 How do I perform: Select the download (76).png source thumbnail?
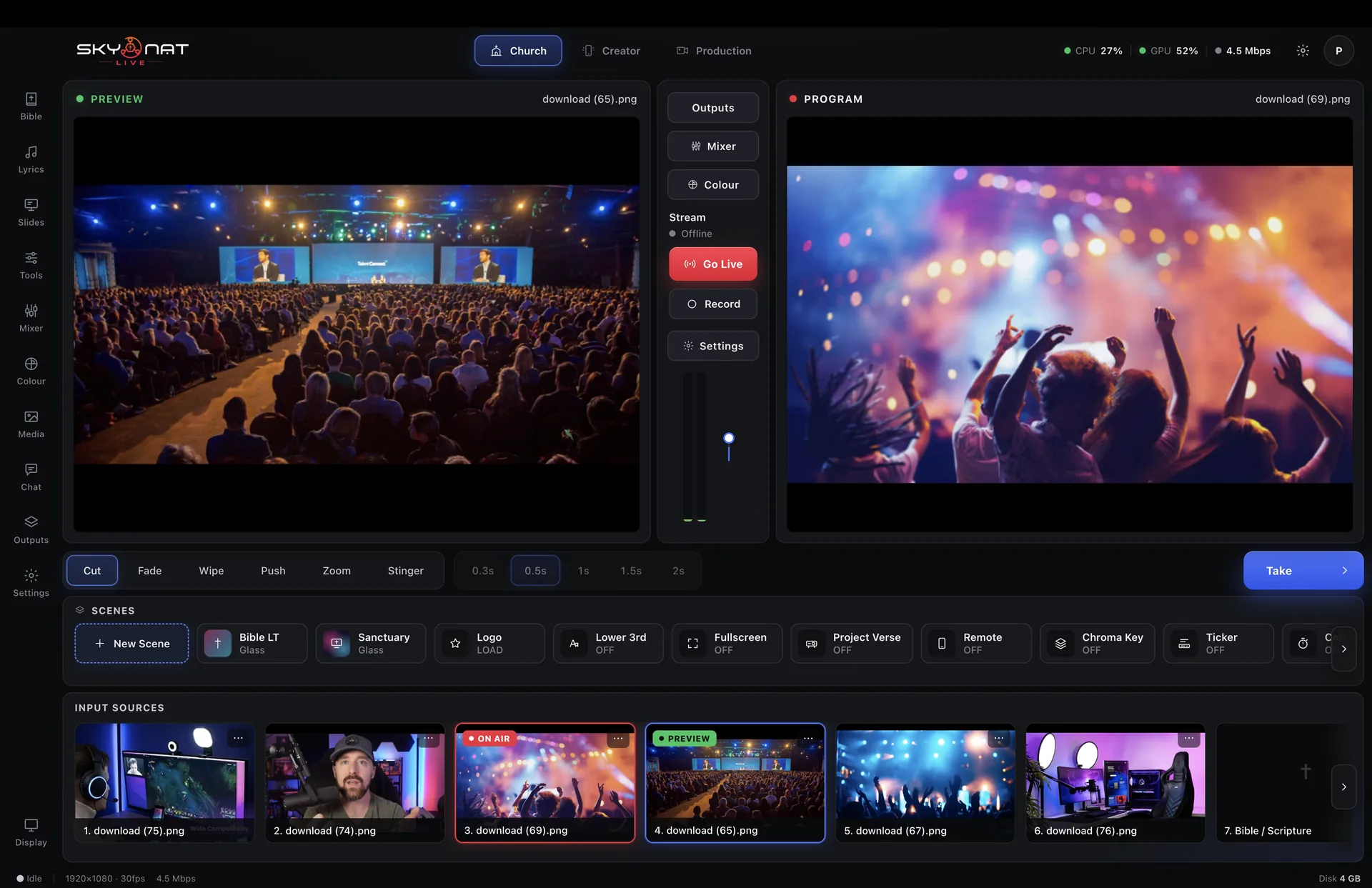pos(1115,782)
